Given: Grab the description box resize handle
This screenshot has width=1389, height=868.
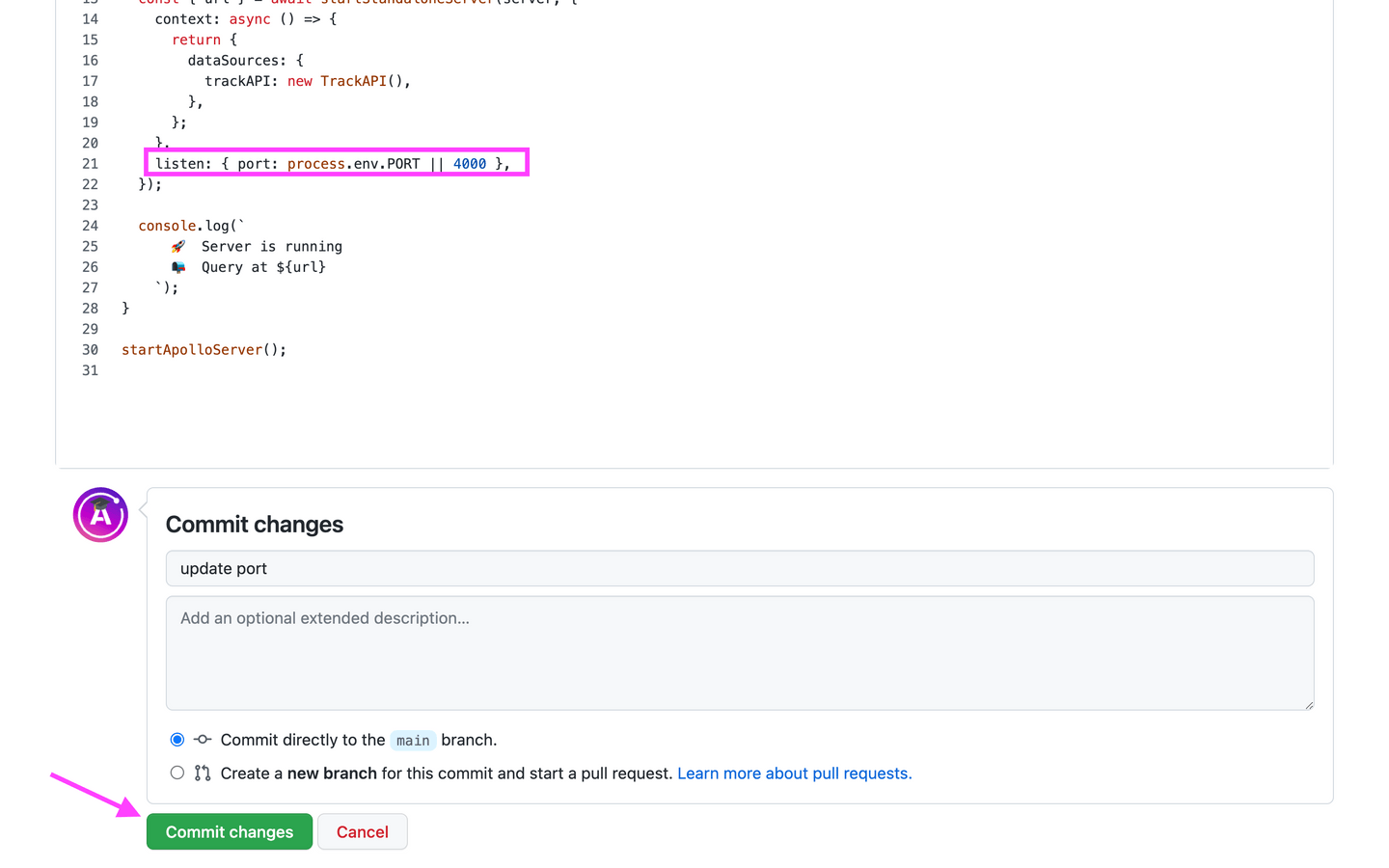Looking at the screenshot, I should [1308, 705].
